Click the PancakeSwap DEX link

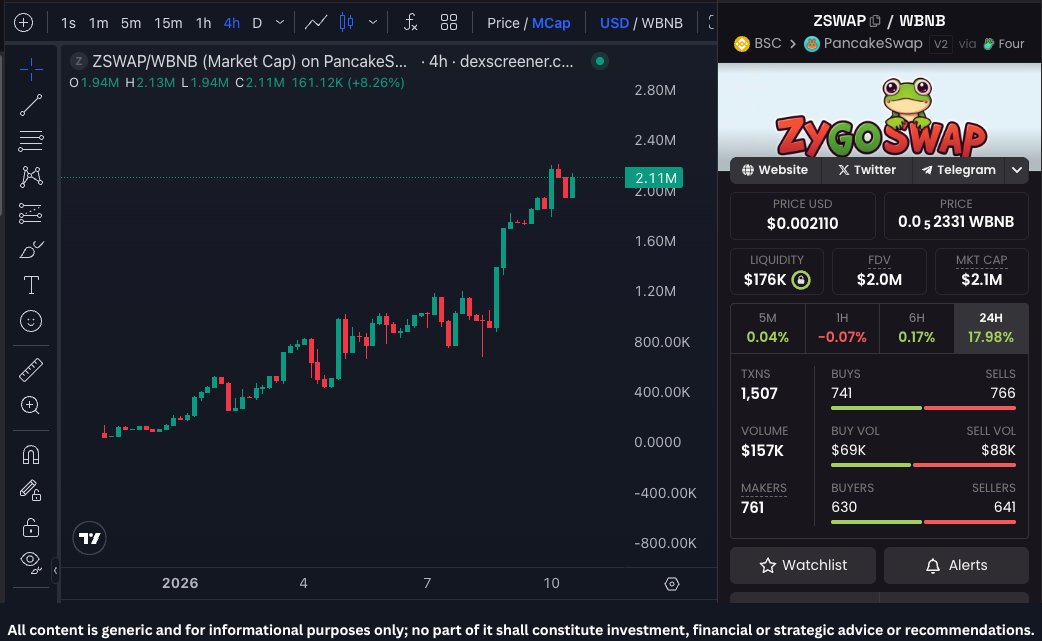click(863, 44)
